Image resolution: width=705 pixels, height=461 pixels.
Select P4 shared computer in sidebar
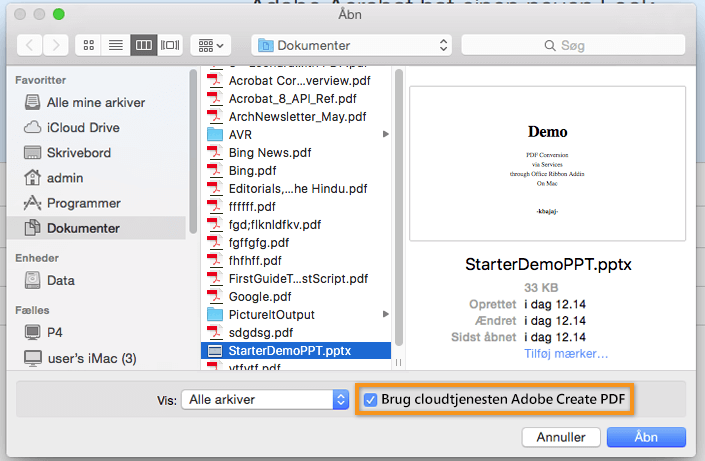tap(96, 333)
